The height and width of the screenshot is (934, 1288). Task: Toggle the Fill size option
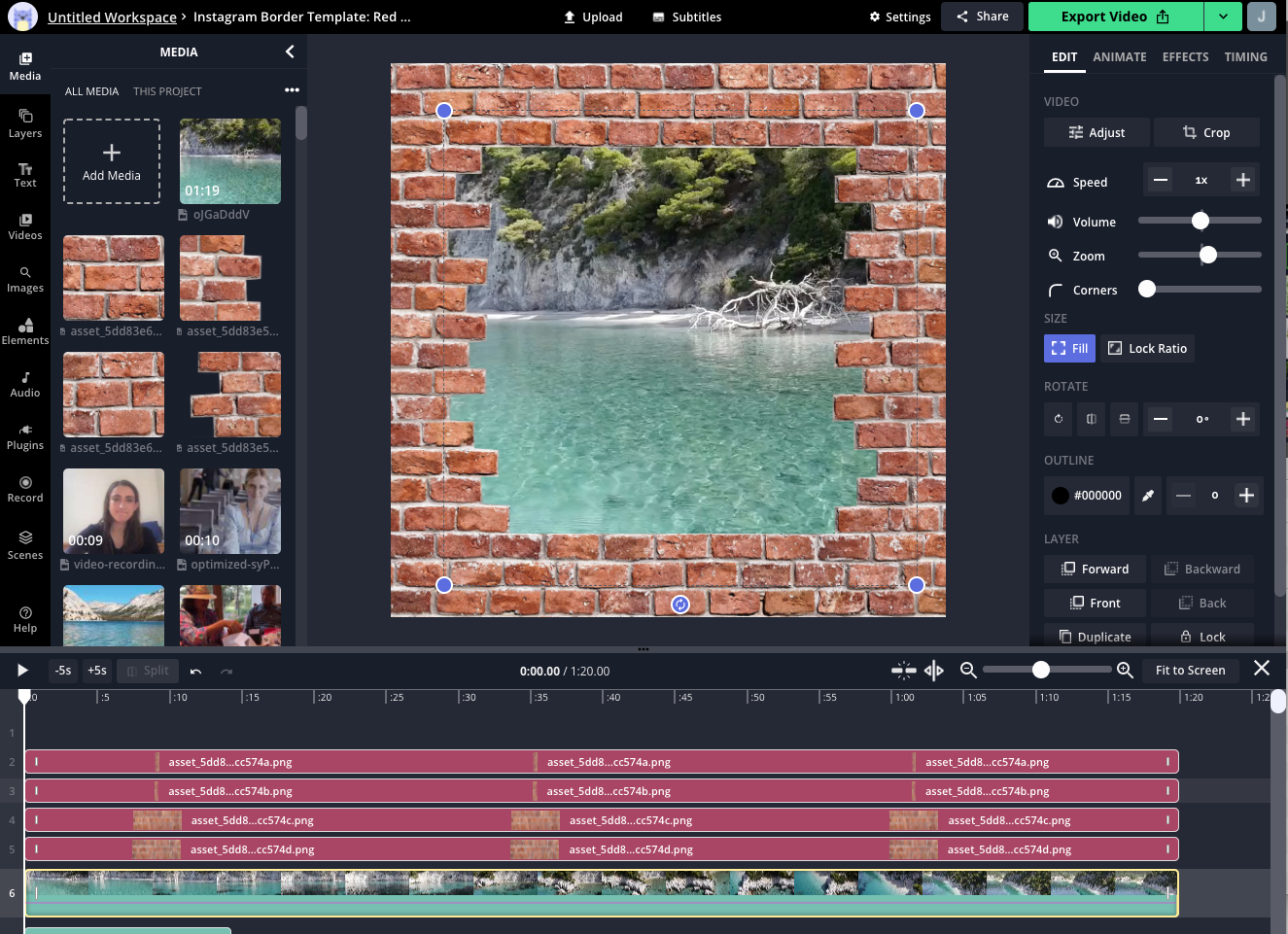click(1069, 349)
